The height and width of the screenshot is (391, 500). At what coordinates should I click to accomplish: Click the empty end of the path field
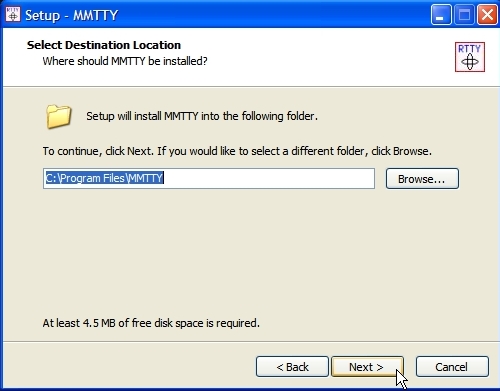[x=269, y=178]
